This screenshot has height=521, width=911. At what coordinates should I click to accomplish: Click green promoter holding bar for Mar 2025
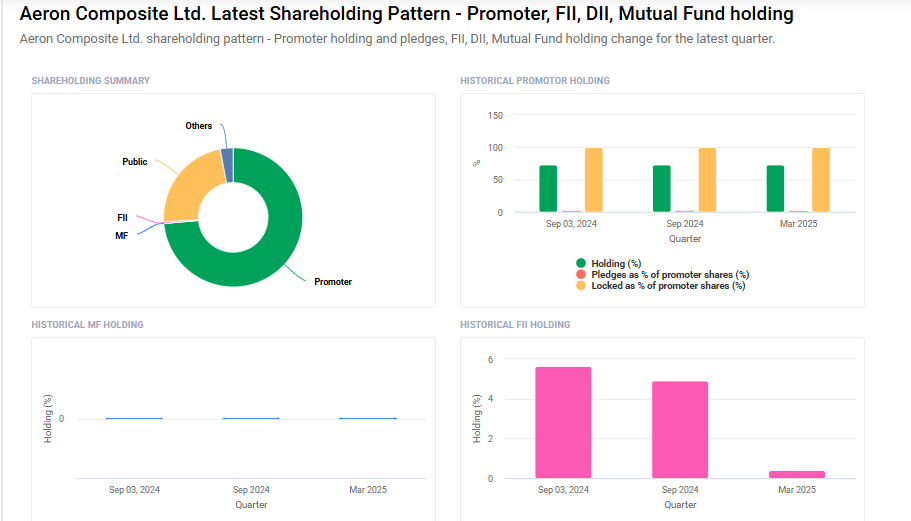click(775, 189)
